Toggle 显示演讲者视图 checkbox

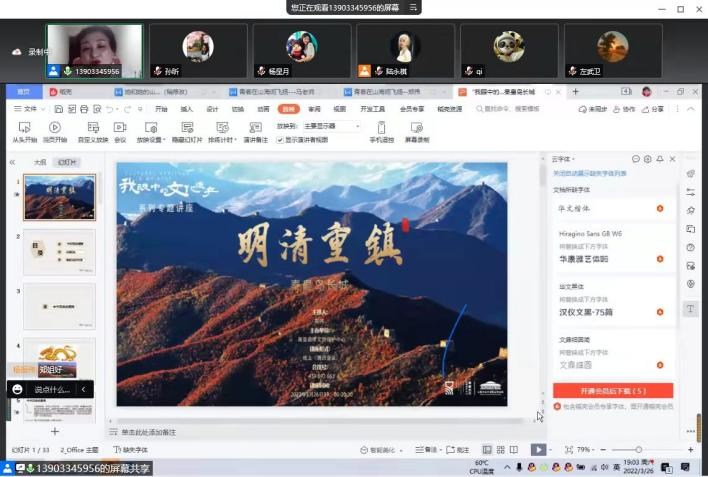click(x=280, y=140)
